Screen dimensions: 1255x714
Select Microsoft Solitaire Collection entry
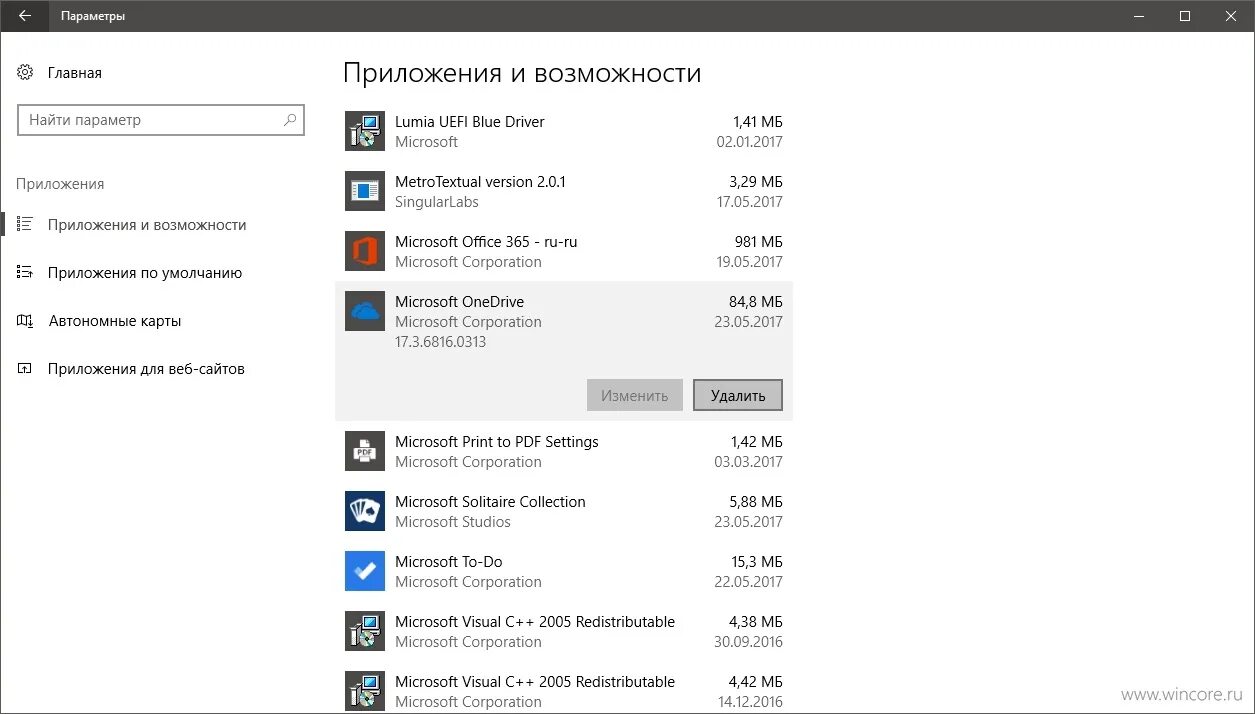564,511
